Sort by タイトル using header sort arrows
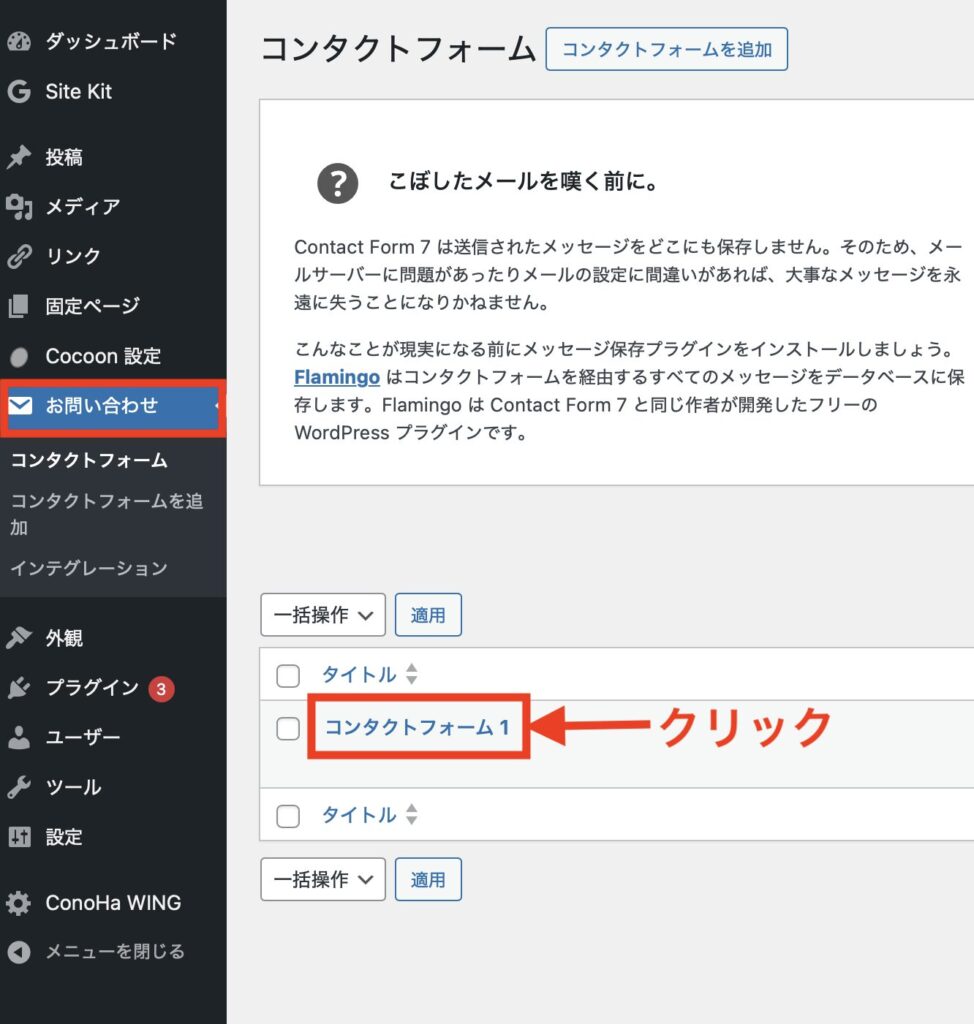 pos(410,675)
